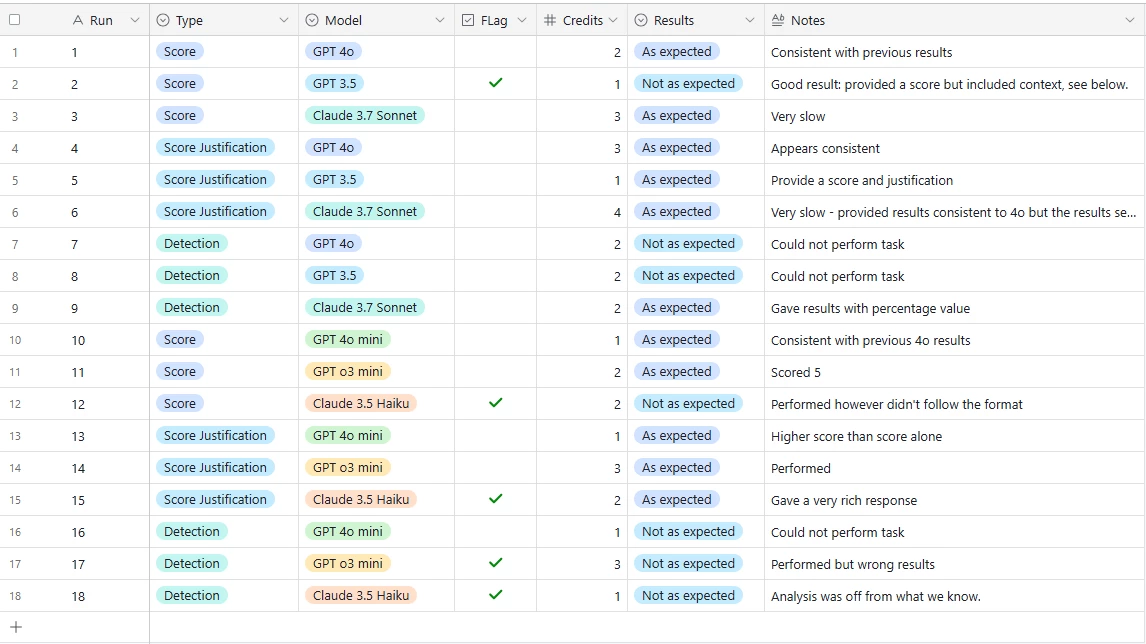The width and height of the screenshot is (1146, 644).
Task: Select the Type column header label
Action: [189, 20]
